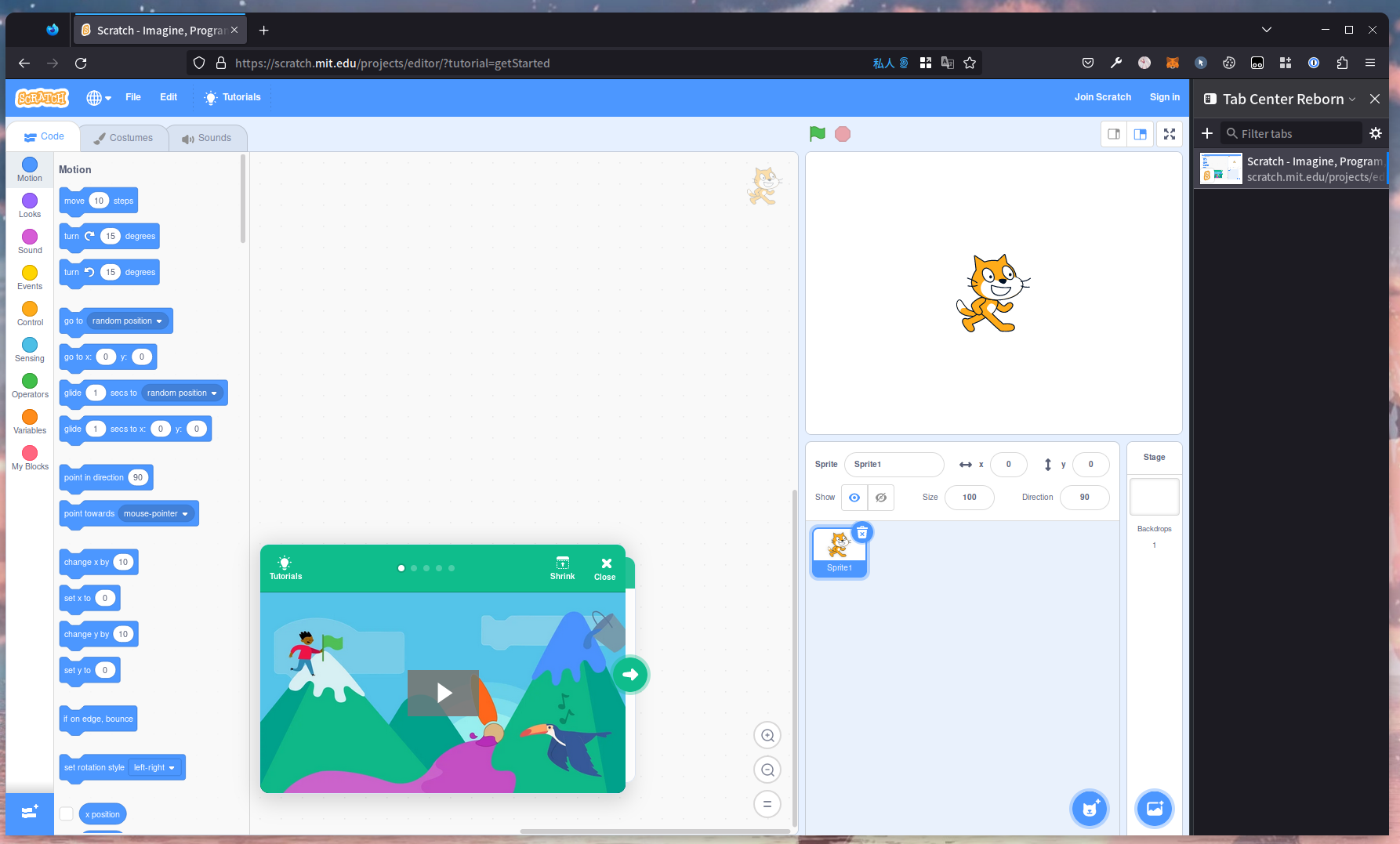
Task: Close the tutorial card
Action: pos(605,568)
